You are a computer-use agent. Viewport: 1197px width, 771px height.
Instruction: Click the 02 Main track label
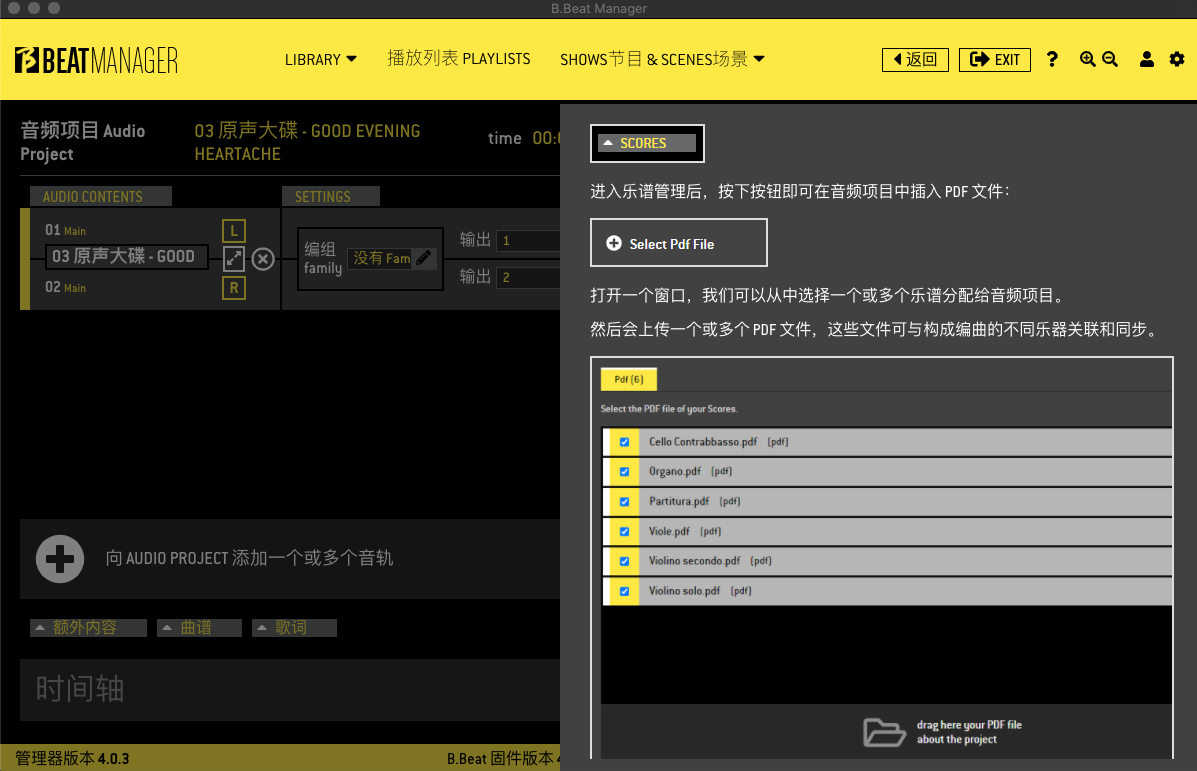click(x=65, y=288)
